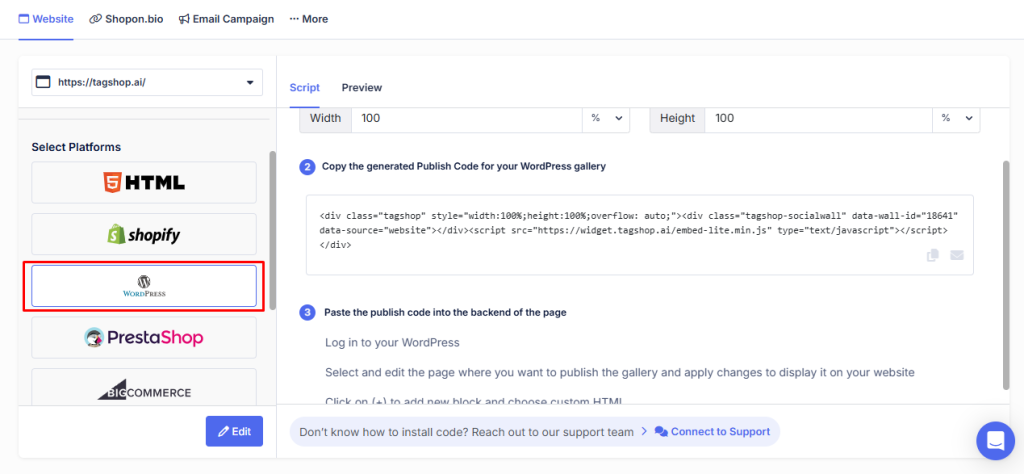1024x474 pixels.
Task: Open the Width unit dropdown
Action: [606, 118]
